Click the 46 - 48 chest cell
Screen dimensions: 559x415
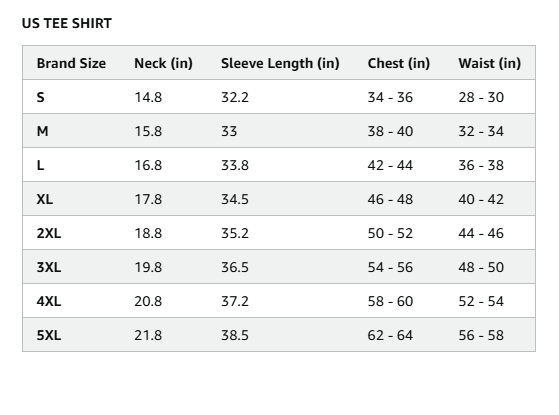(390, 199)
